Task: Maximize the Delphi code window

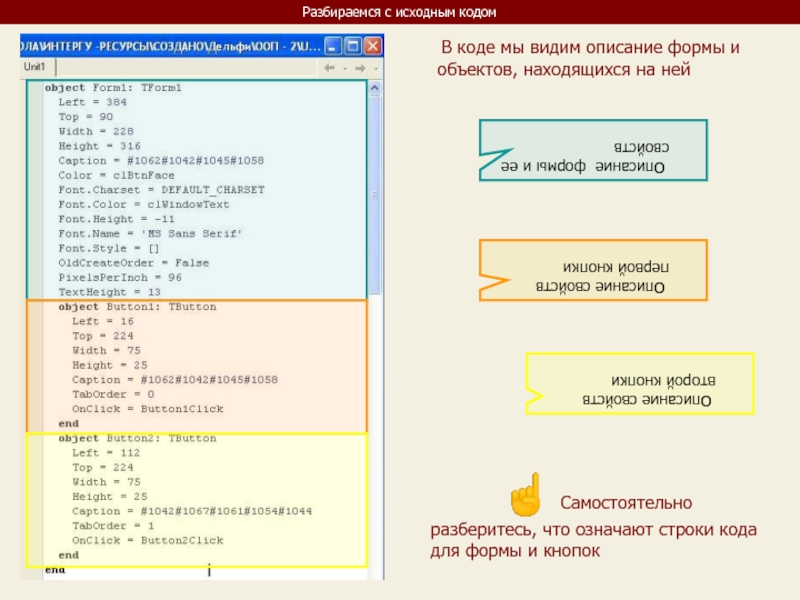Action: coord(353,46)
